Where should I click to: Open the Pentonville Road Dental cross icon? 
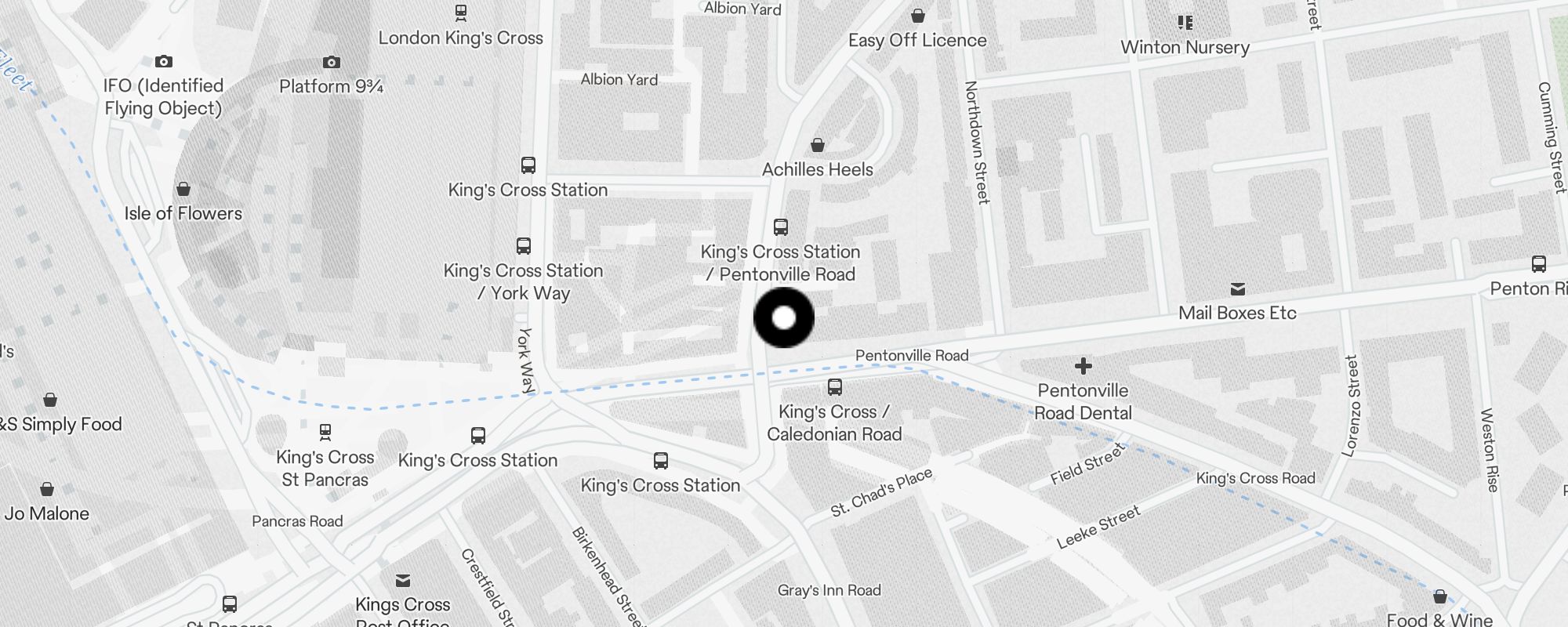[1083, 366]
